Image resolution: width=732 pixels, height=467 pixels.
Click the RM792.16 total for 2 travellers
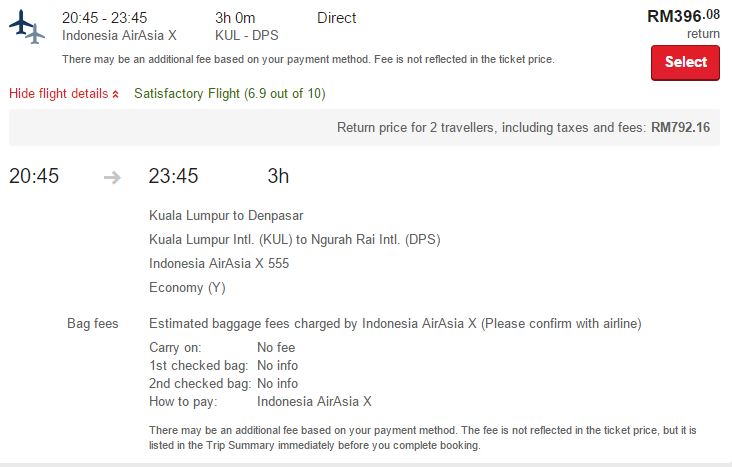pyautogui.click(x=680, y=127)
